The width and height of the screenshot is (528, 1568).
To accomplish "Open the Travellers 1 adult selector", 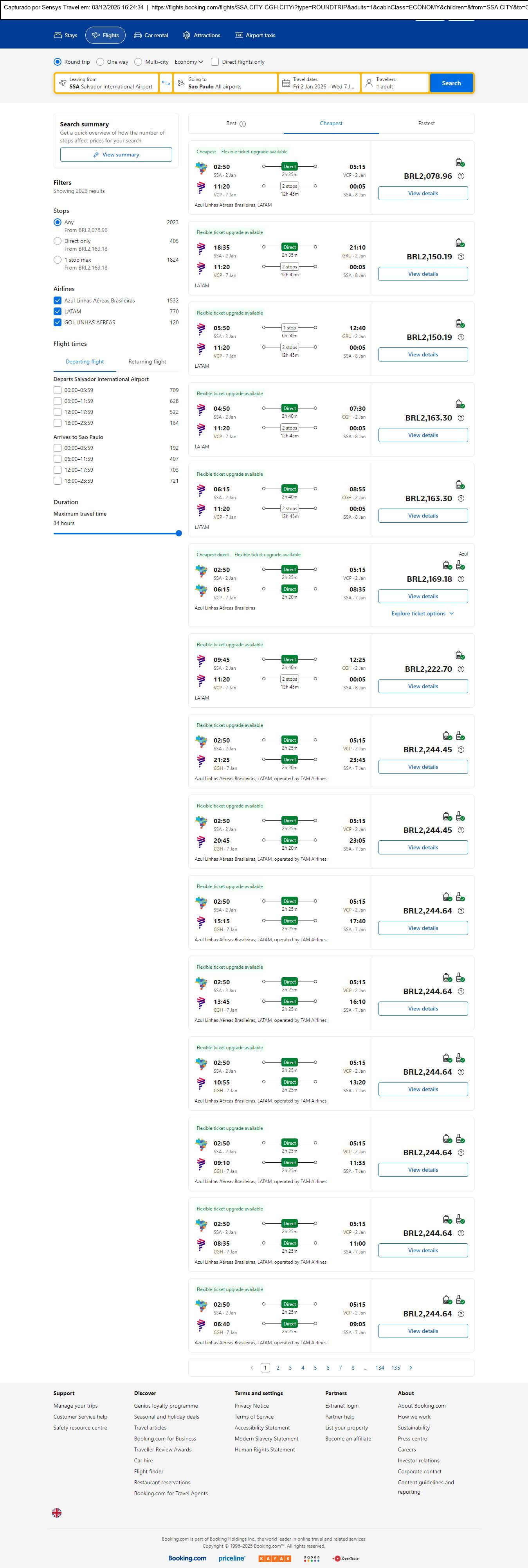I will 395,83.
